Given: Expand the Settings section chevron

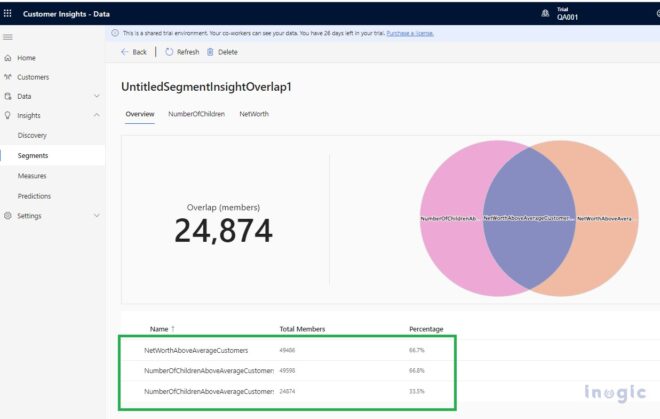Looking at the screenshot, I should [x=96, y=215].
